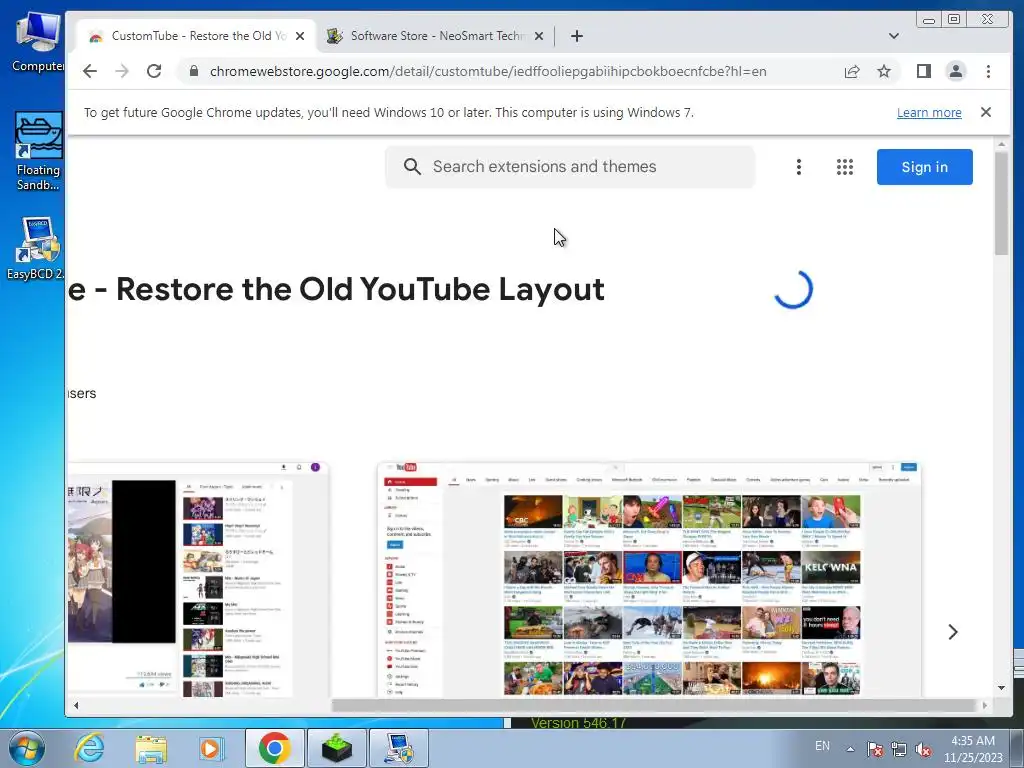Select the Chrome taskbar button
1024x768 pixels.
(274, 748)
